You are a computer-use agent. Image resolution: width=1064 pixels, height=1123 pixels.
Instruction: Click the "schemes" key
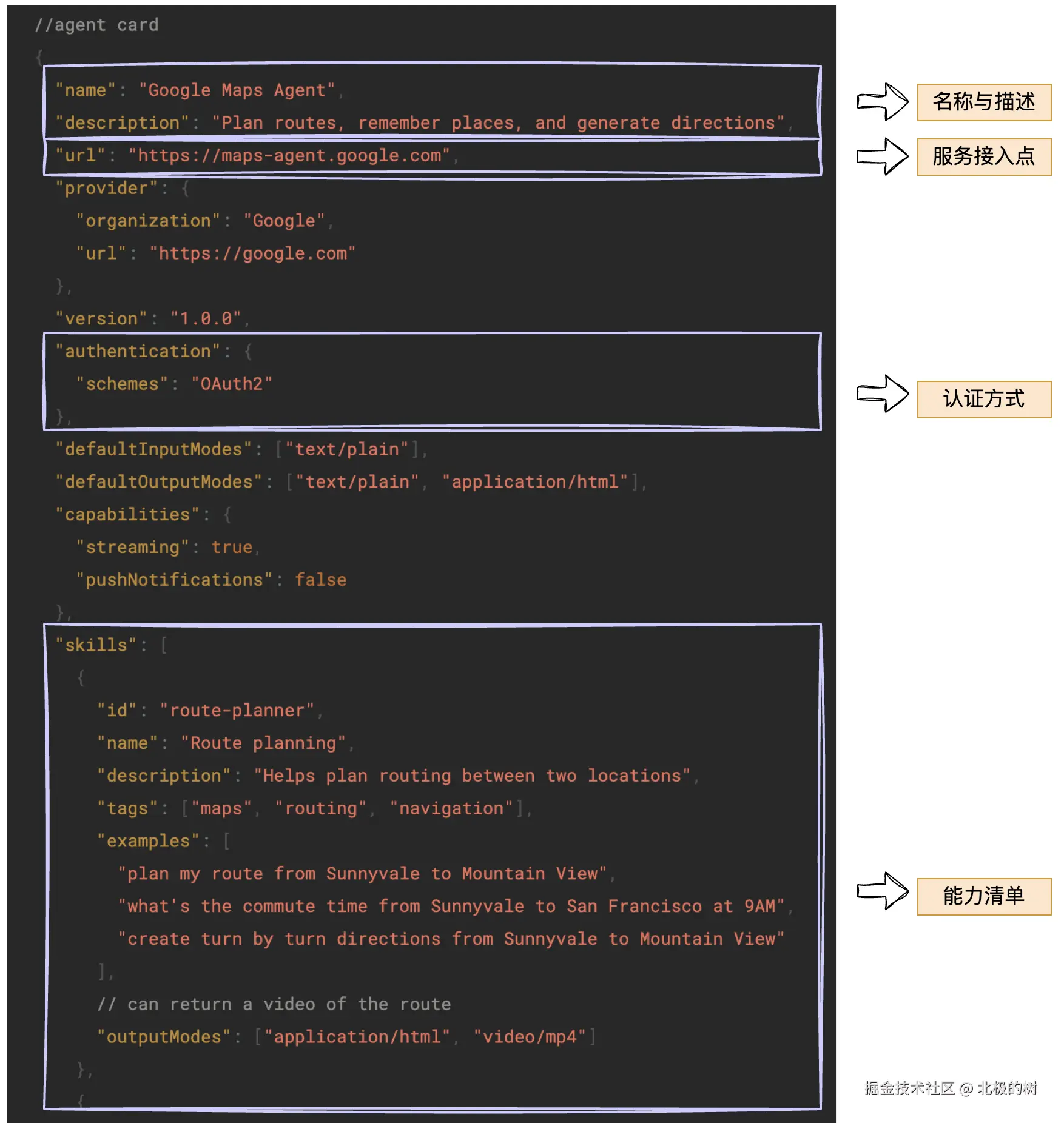pyautogui.click(x=122, y=384)
